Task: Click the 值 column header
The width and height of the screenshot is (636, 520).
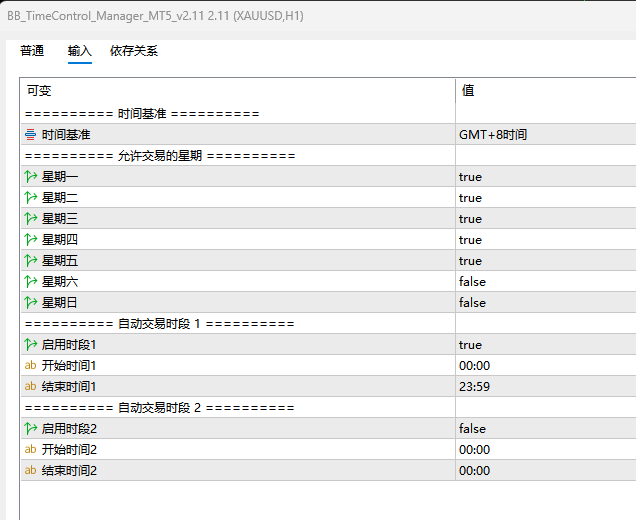Action: (x=468, y=90)
